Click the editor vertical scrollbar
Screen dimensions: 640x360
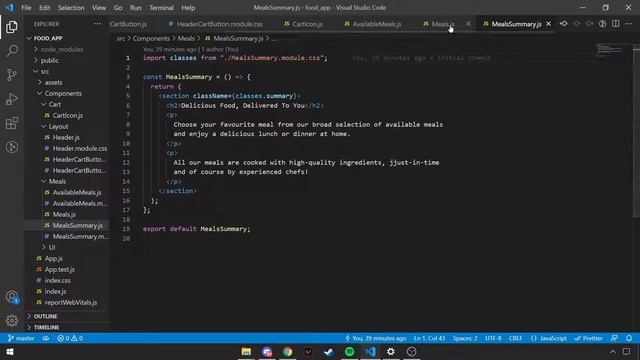[x=636, y=131]
